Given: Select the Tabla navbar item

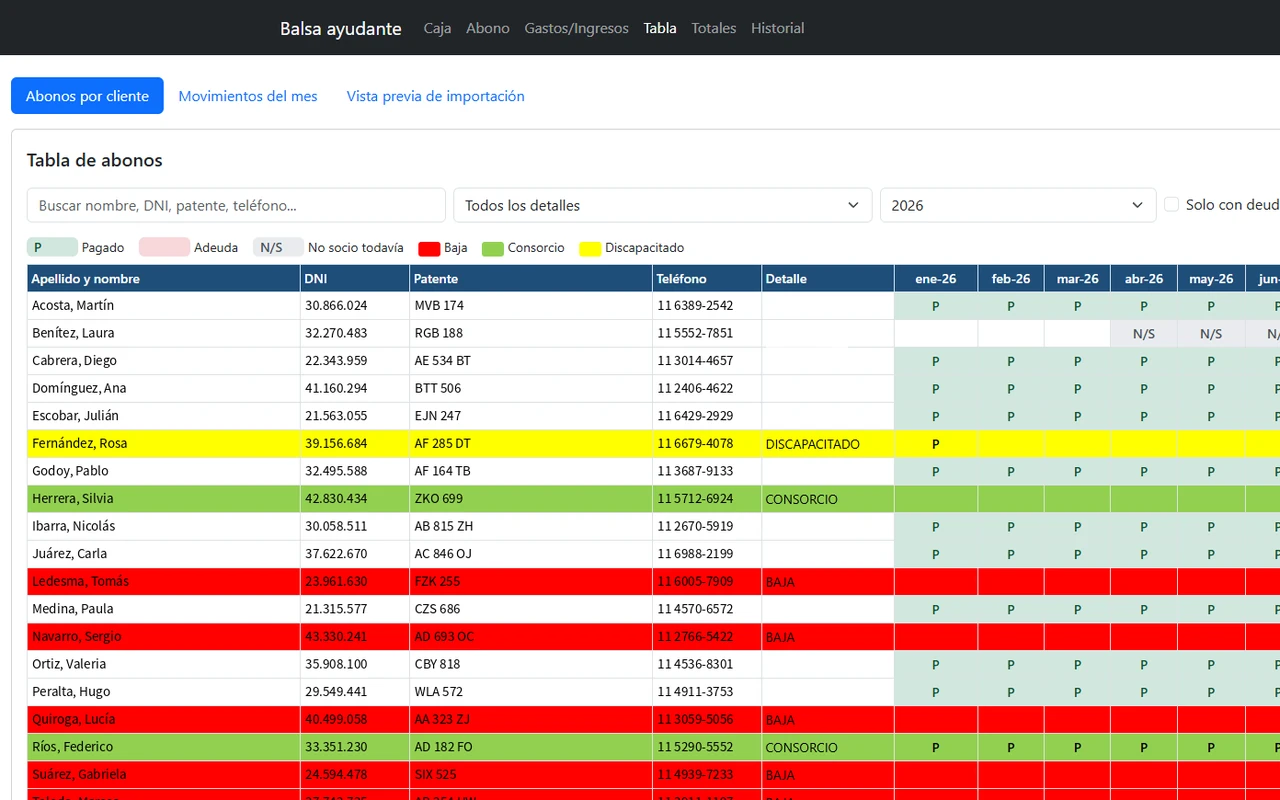Looking at the screenshot, I should [660, 28].
